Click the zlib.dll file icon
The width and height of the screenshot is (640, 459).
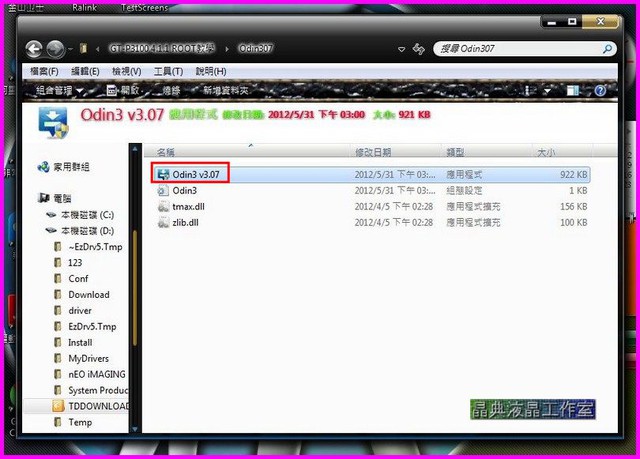(163, 222)
